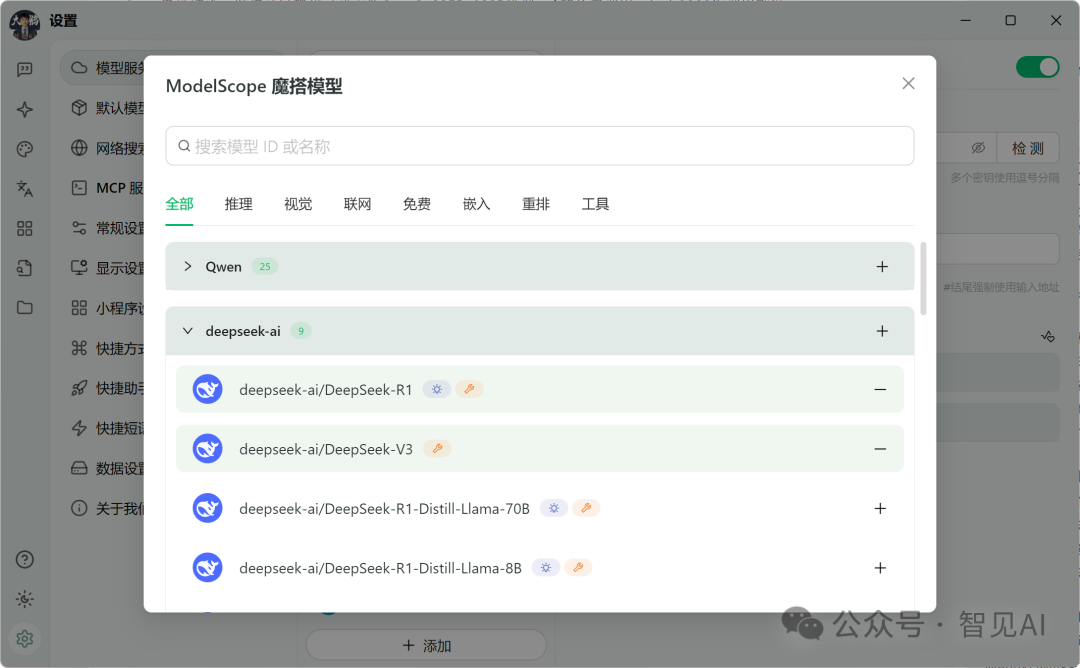Add the DeepSeek-R1-Distill-Llama-70B model
The width and height of the screenshot is (1080, 668).
click(880, 508)
